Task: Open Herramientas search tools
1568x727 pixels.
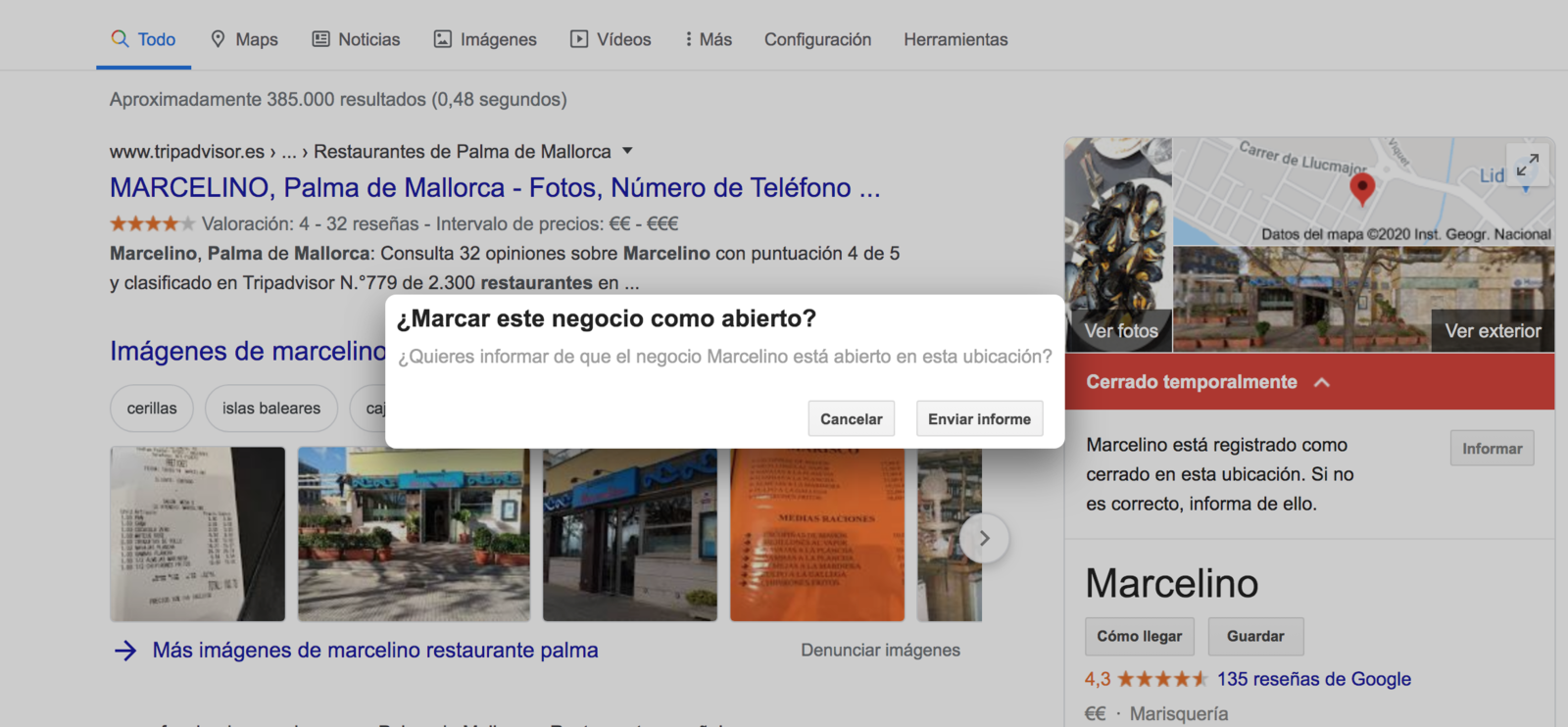Action: point(955,39)
